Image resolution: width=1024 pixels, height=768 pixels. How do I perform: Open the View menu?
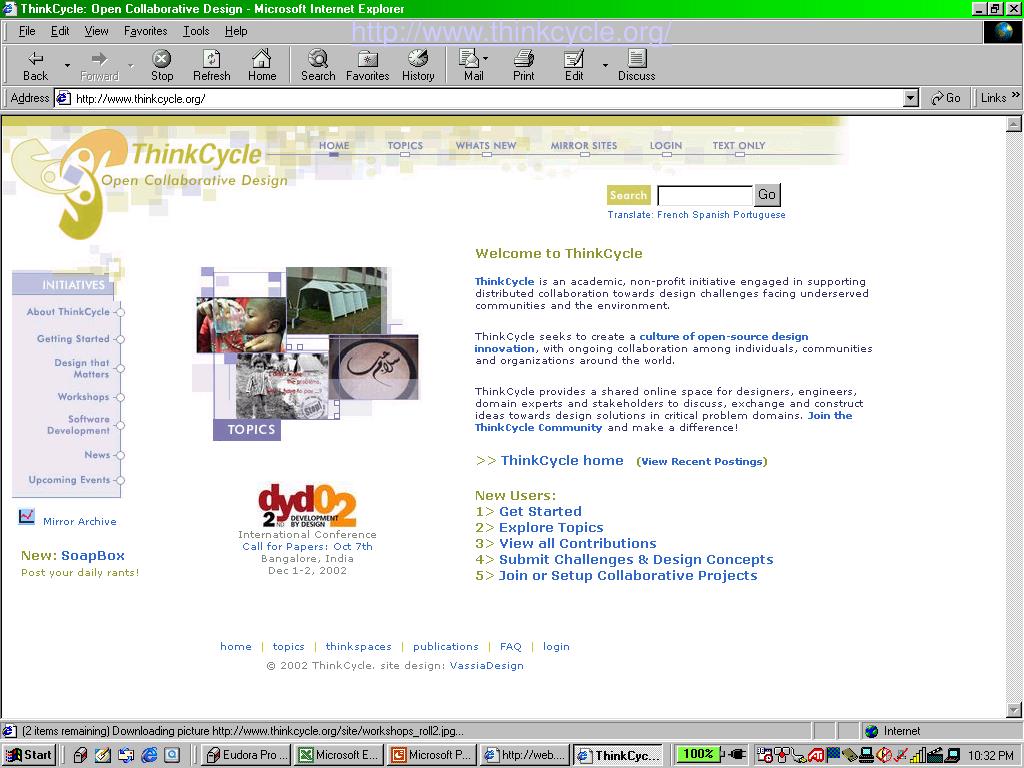click(x=96, y=31)
